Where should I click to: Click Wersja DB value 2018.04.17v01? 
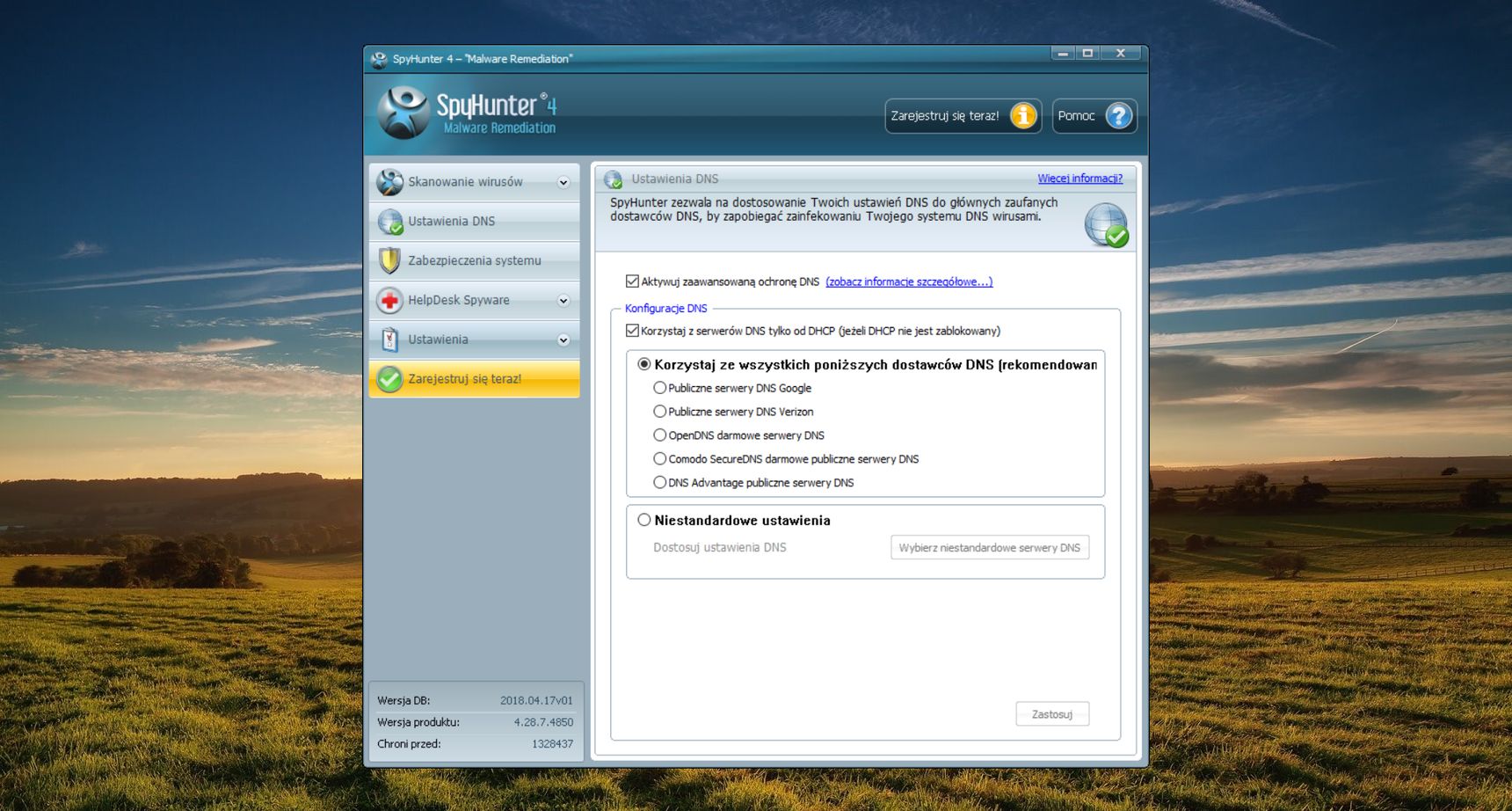[x=536, y=701]
